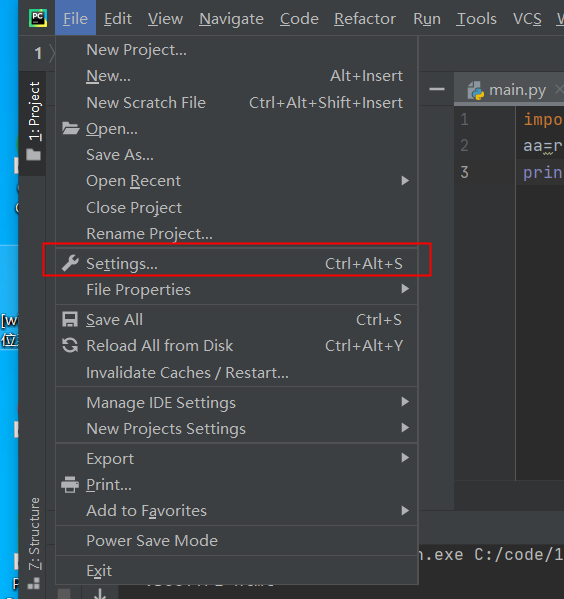Click the .exe C:/code/1 console path

coord(491,555)
